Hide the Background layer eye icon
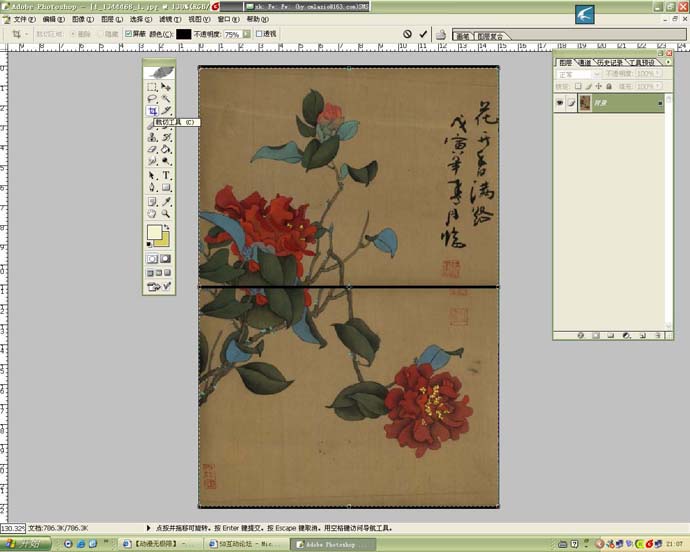Image resolution: width=690 pixels, height=552 pixels. (x=559, y=103)
